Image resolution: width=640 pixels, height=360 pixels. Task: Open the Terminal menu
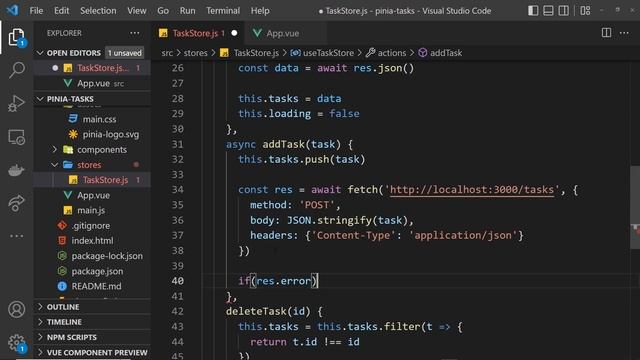pyautogui.click(x=222, y=11)
